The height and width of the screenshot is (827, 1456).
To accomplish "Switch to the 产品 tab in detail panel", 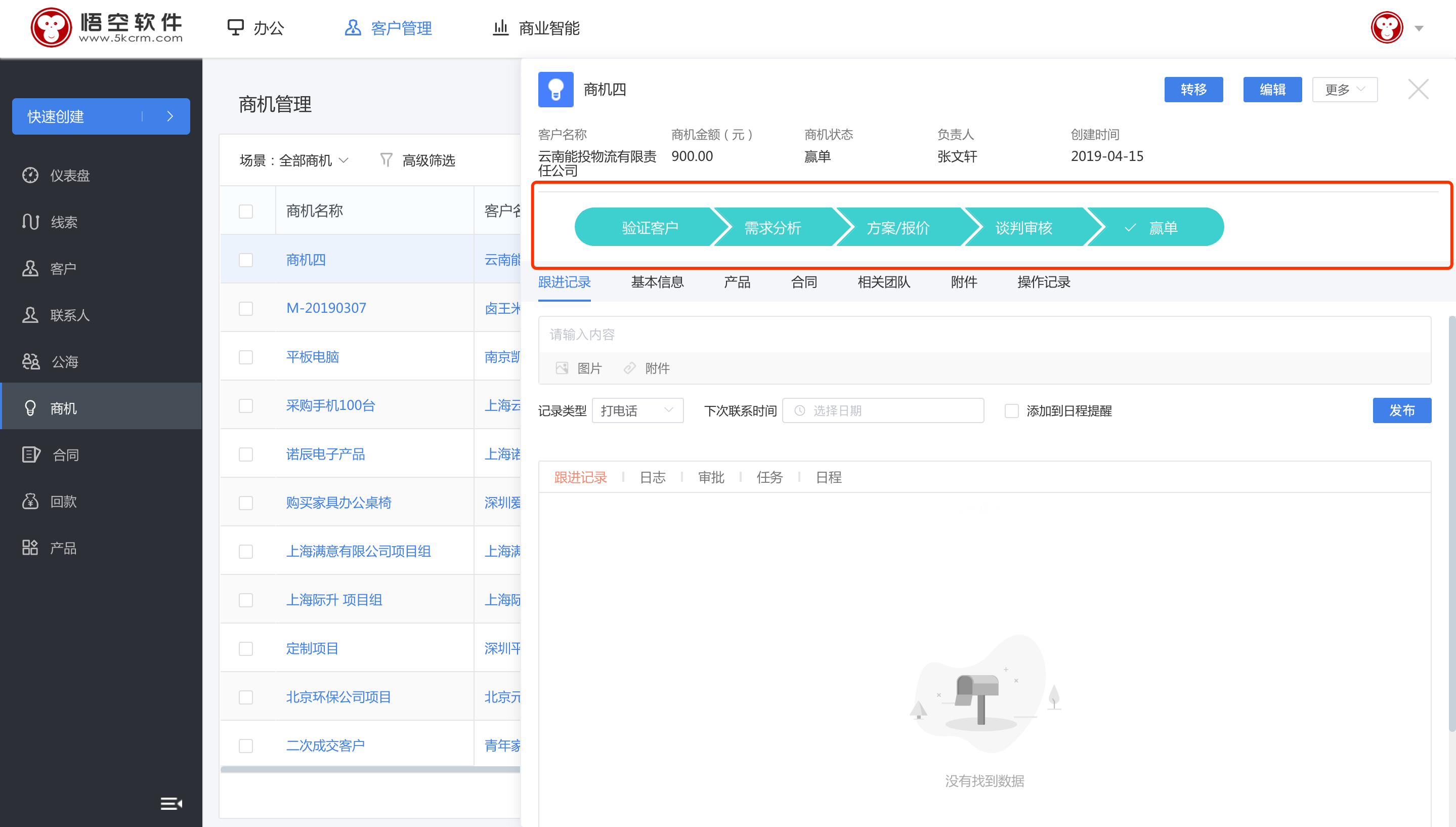I will tap(737, 282).
